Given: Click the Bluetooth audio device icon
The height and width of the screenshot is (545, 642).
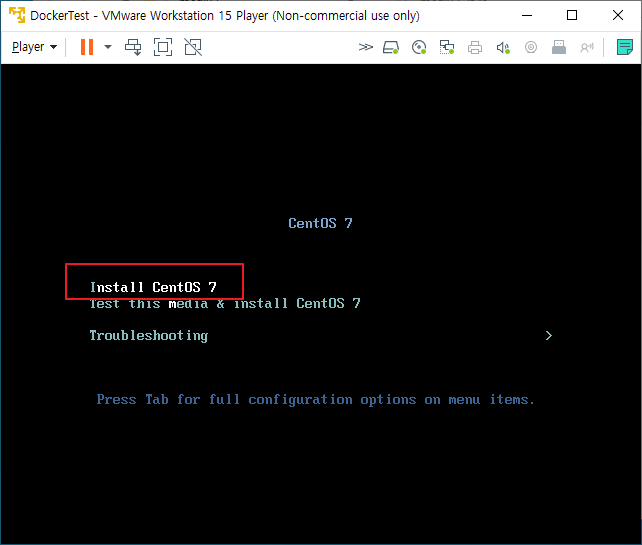Looking at the screenshot, I should click(587, 47).
